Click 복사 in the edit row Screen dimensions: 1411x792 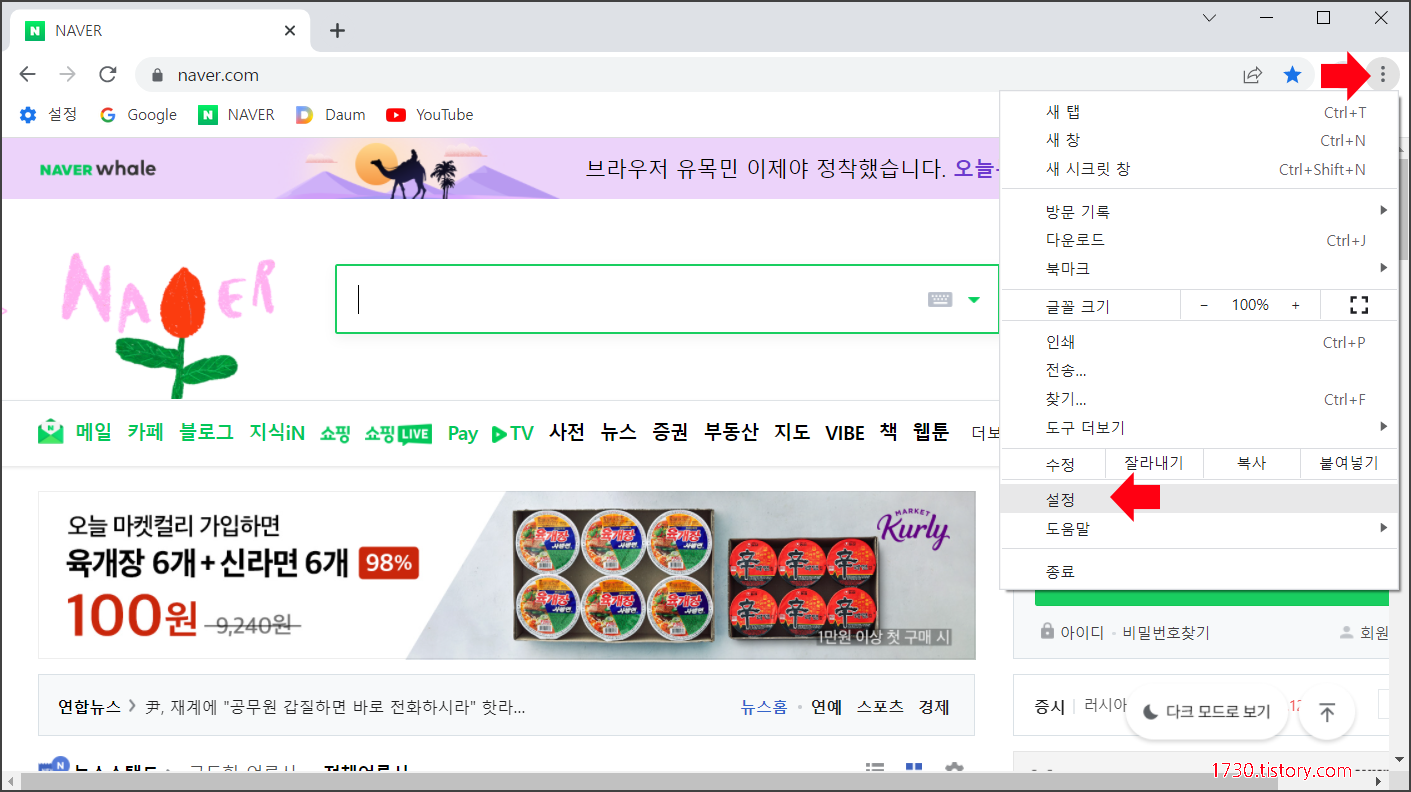1252,463
